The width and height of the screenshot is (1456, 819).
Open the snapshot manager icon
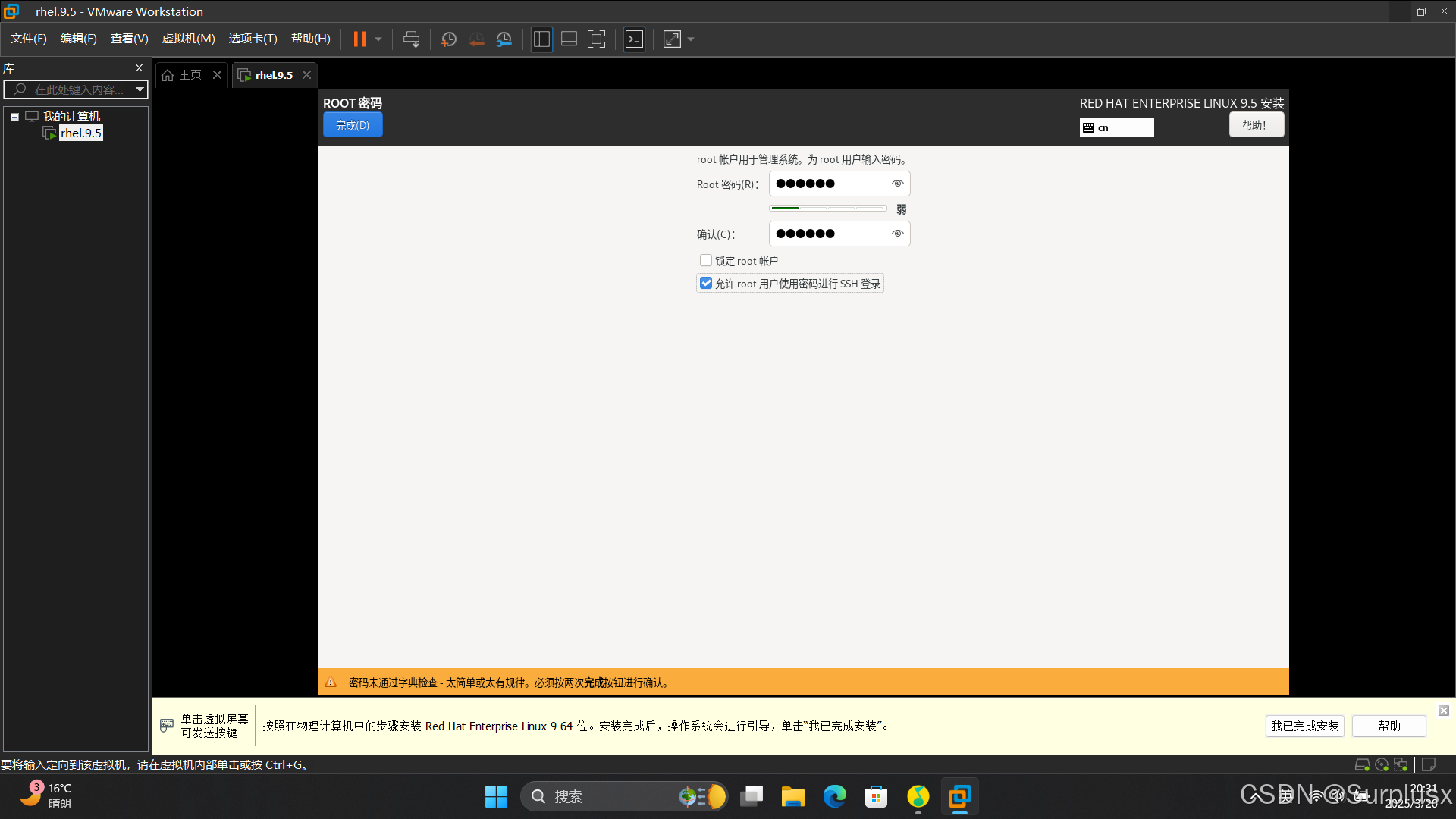(x=504, y=39)
